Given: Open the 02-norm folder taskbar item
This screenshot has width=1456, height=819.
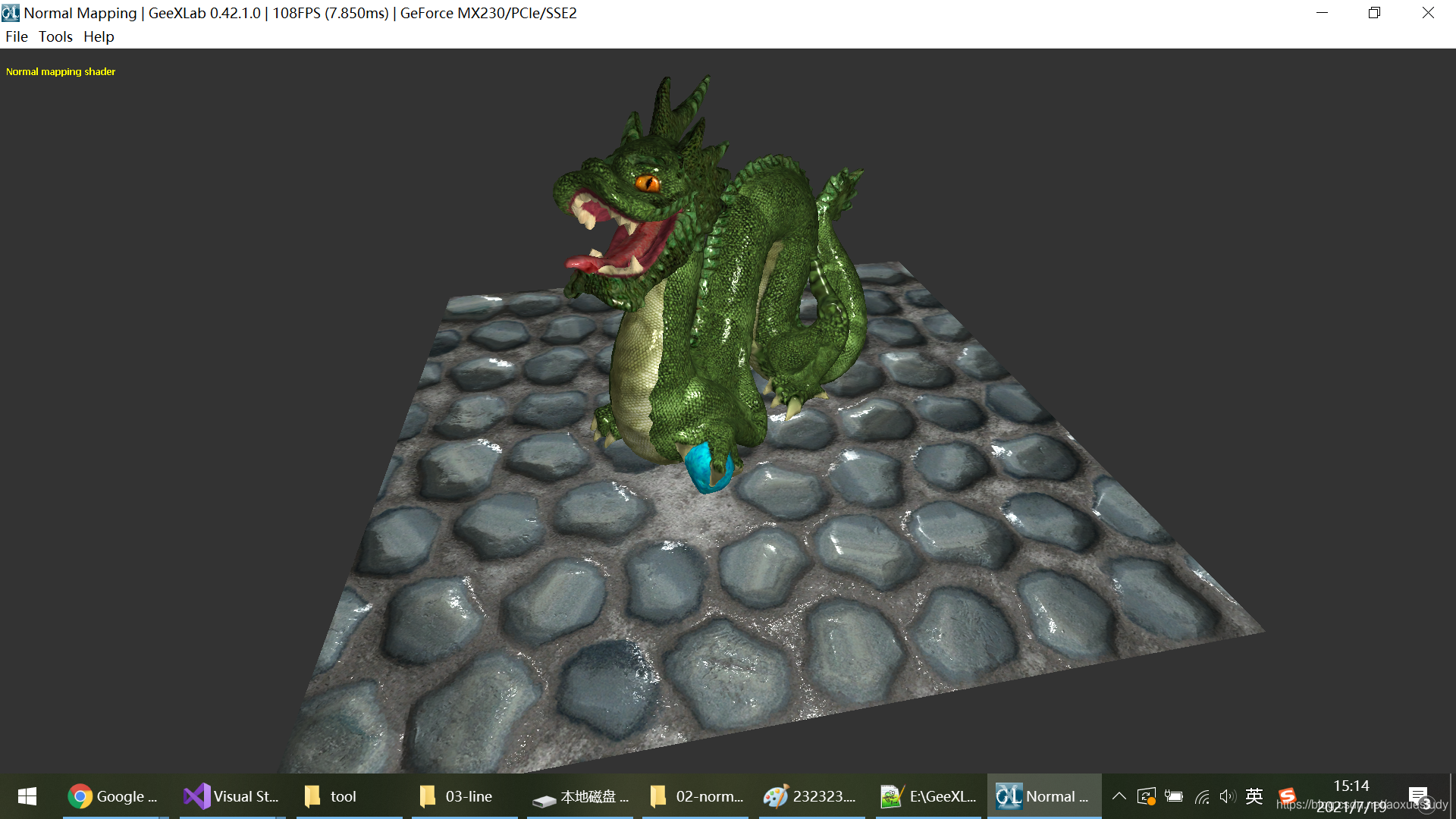Looking at the screenshot, I should coord(697,796).
